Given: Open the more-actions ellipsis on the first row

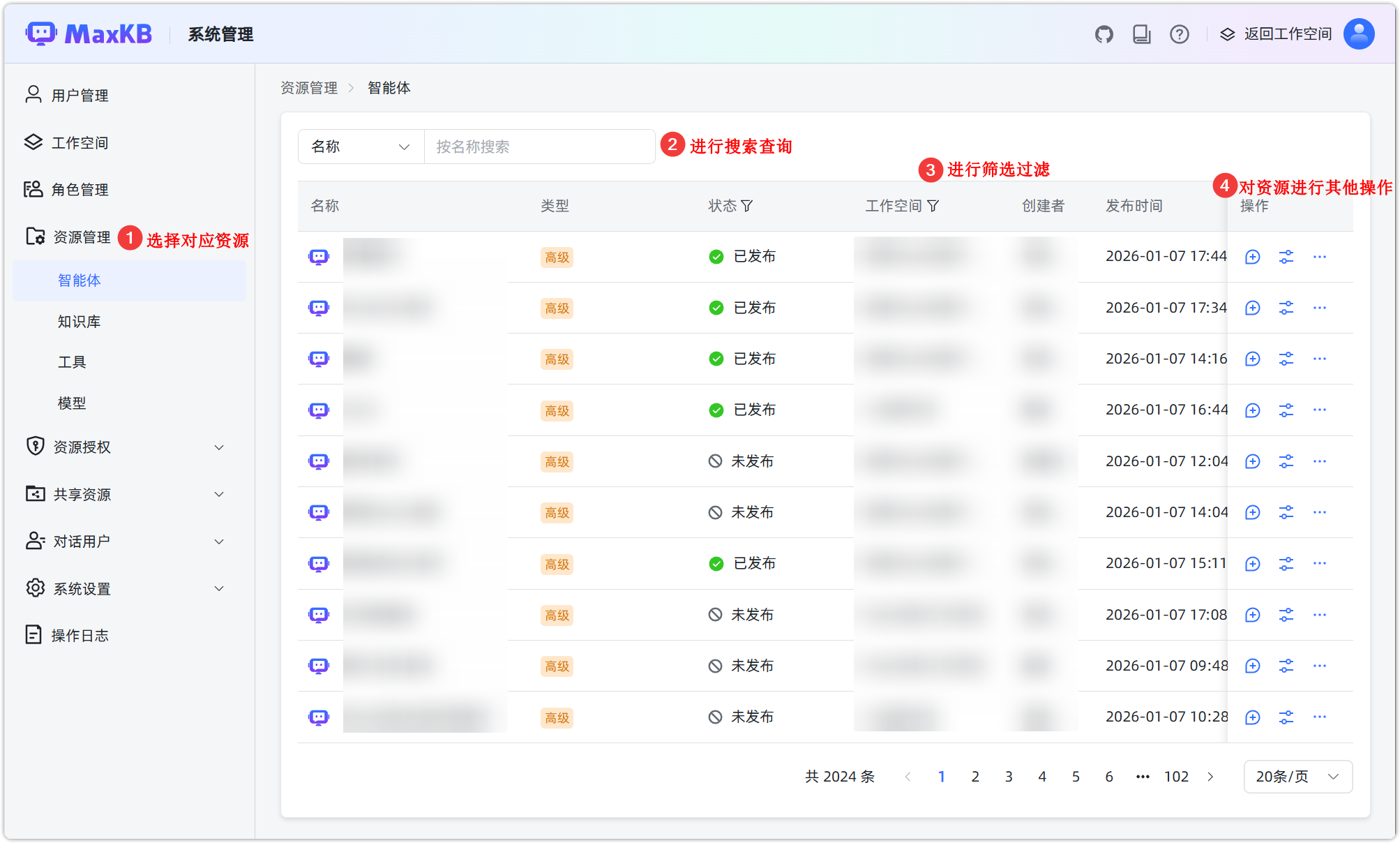Looking at the screenshot, I should [1319, 257].
